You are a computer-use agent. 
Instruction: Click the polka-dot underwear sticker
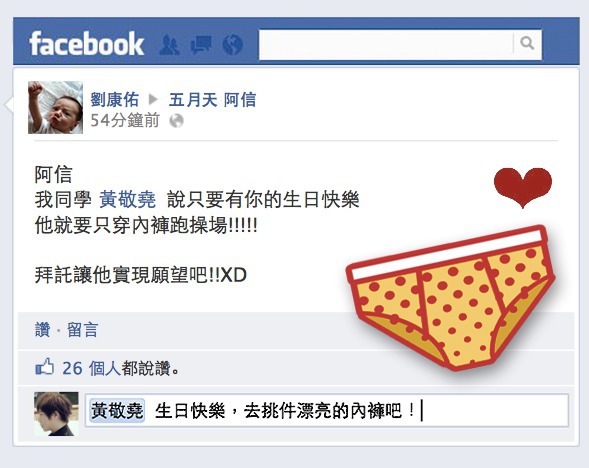coord(450,297)
